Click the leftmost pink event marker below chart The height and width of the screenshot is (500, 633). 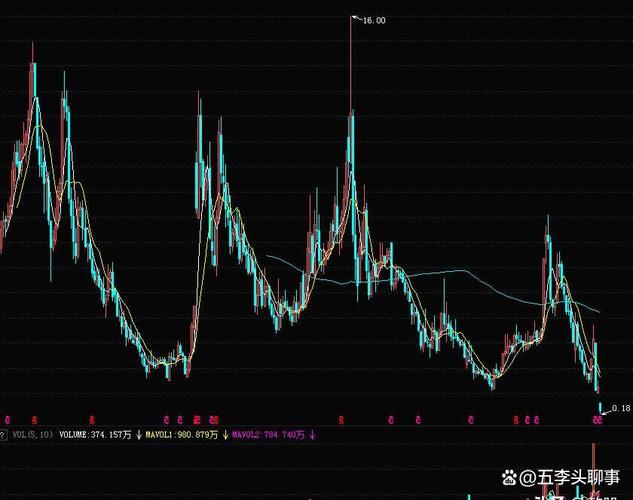coord(8,419)
